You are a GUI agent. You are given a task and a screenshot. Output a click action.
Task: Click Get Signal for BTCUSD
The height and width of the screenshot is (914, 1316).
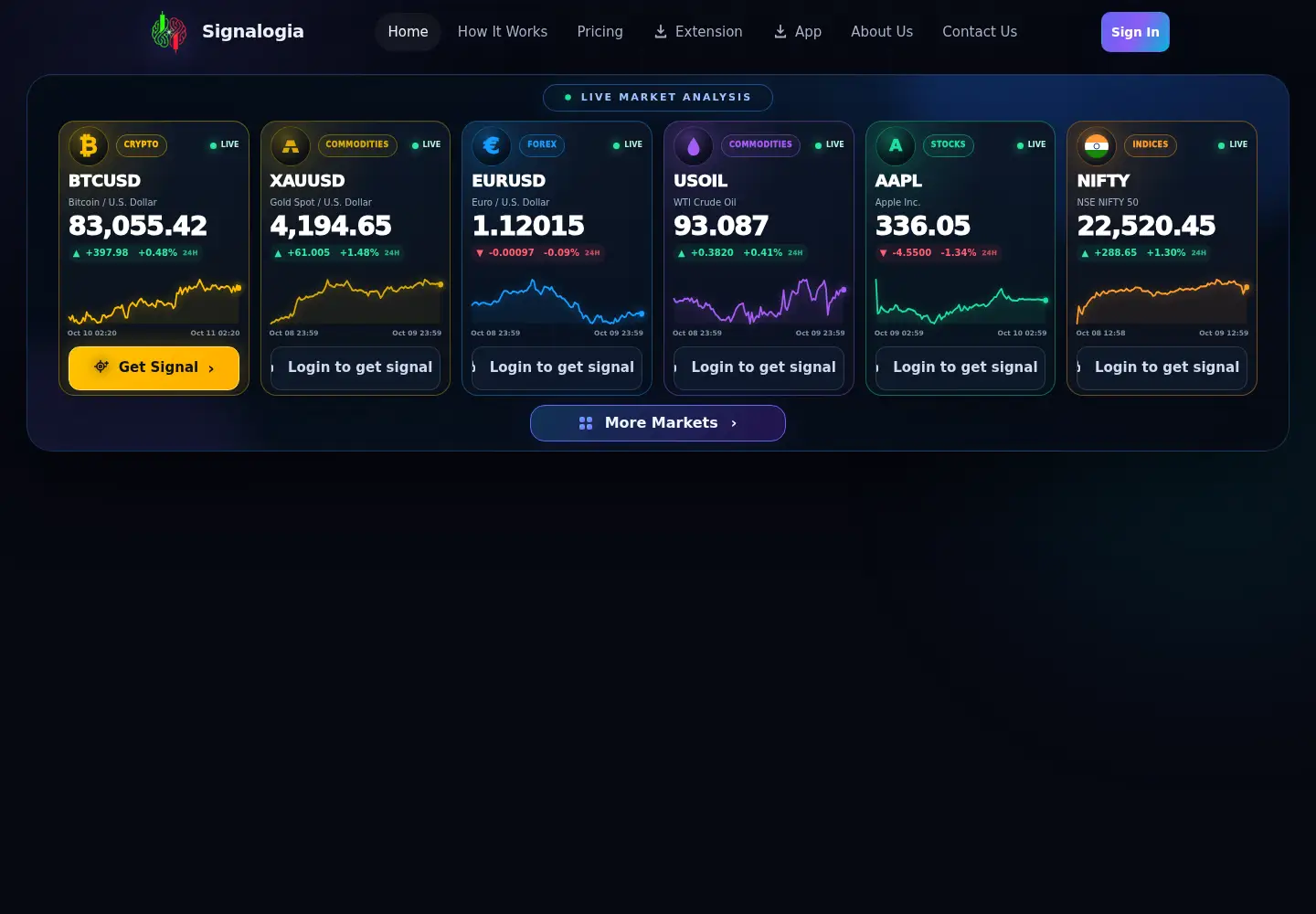pos(154,368)
